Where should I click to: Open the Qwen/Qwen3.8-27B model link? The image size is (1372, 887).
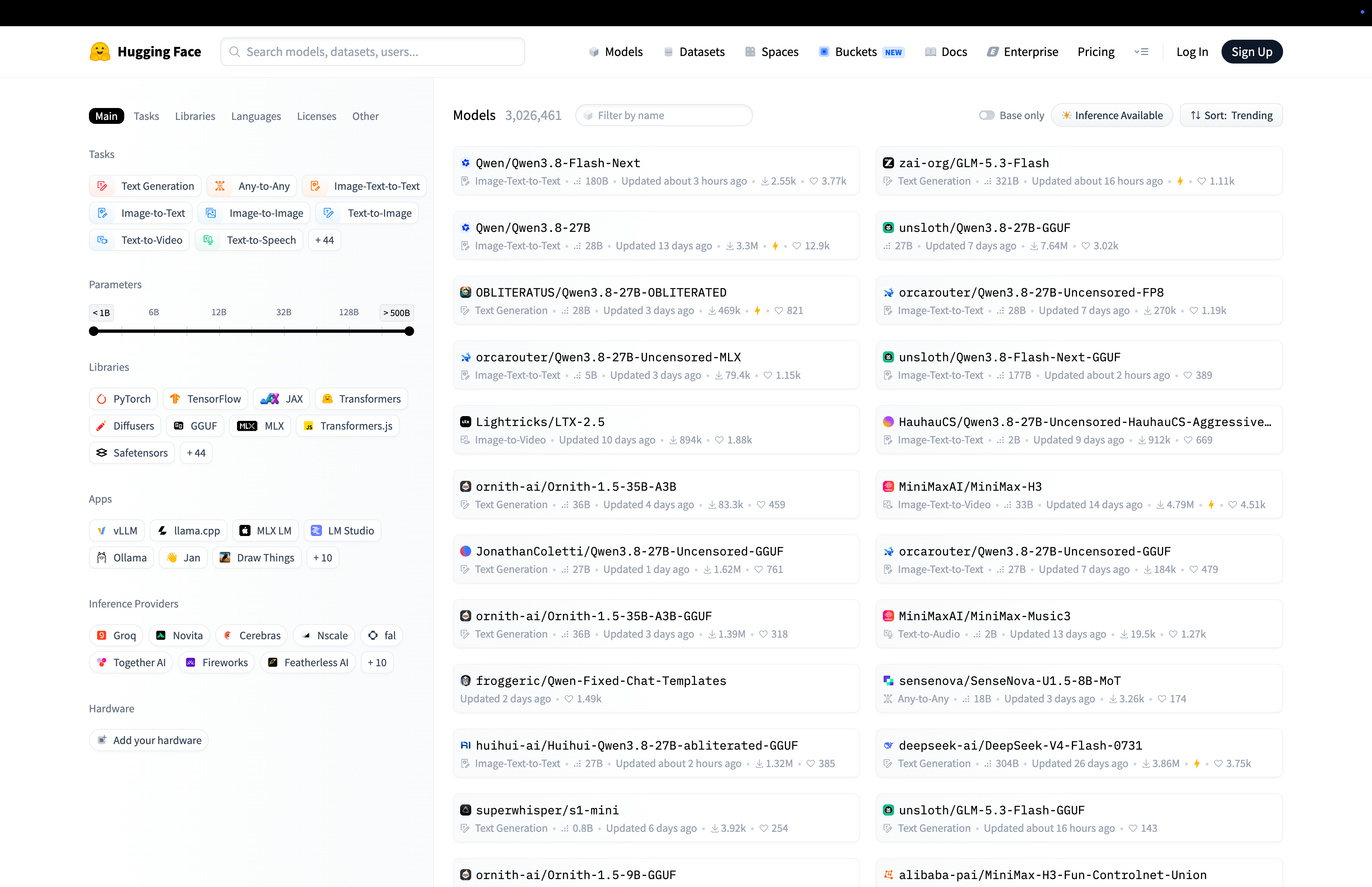point(533,228)
